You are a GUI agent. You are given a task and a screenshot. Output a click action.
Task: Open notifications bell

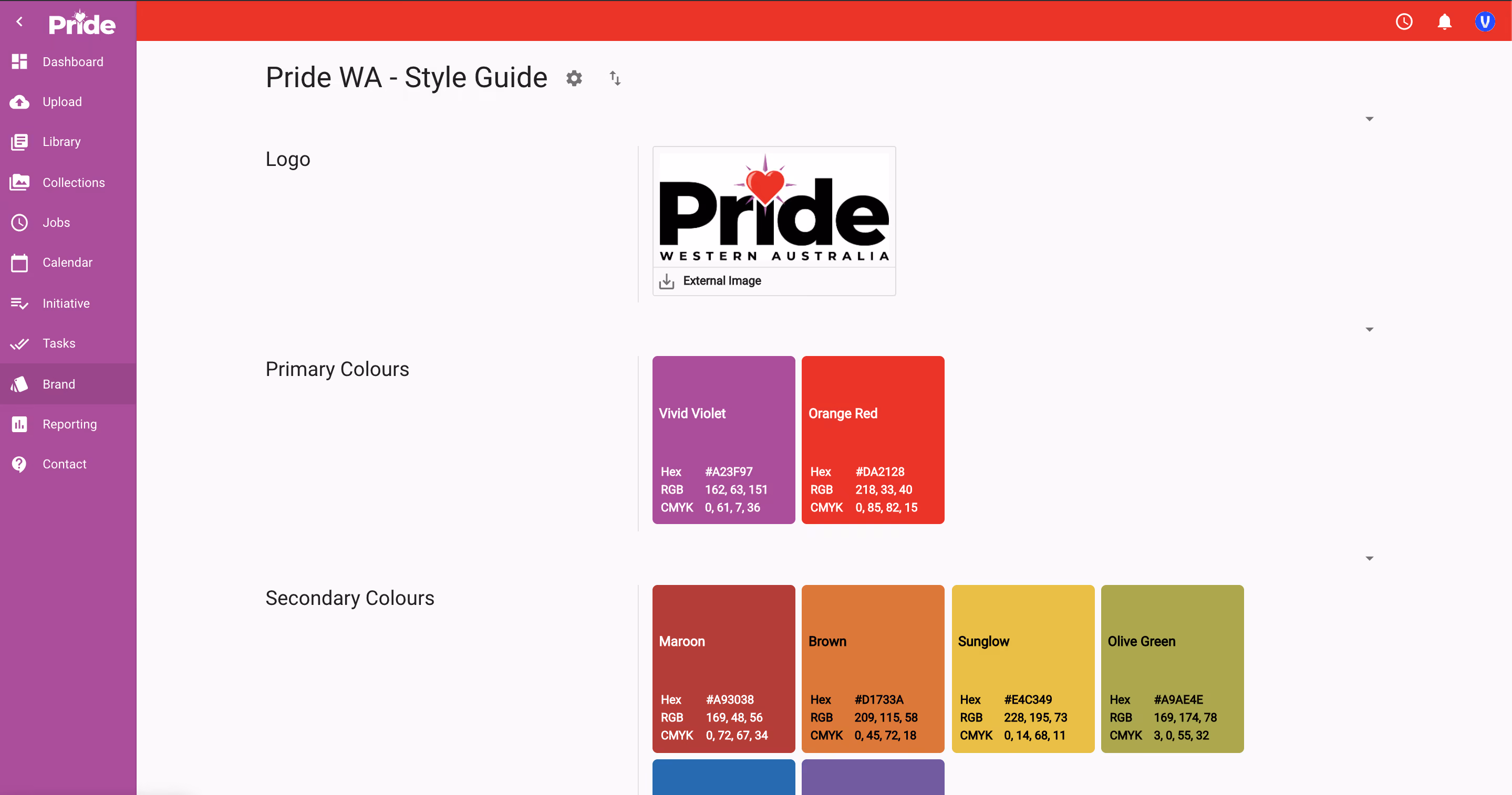1445,22
